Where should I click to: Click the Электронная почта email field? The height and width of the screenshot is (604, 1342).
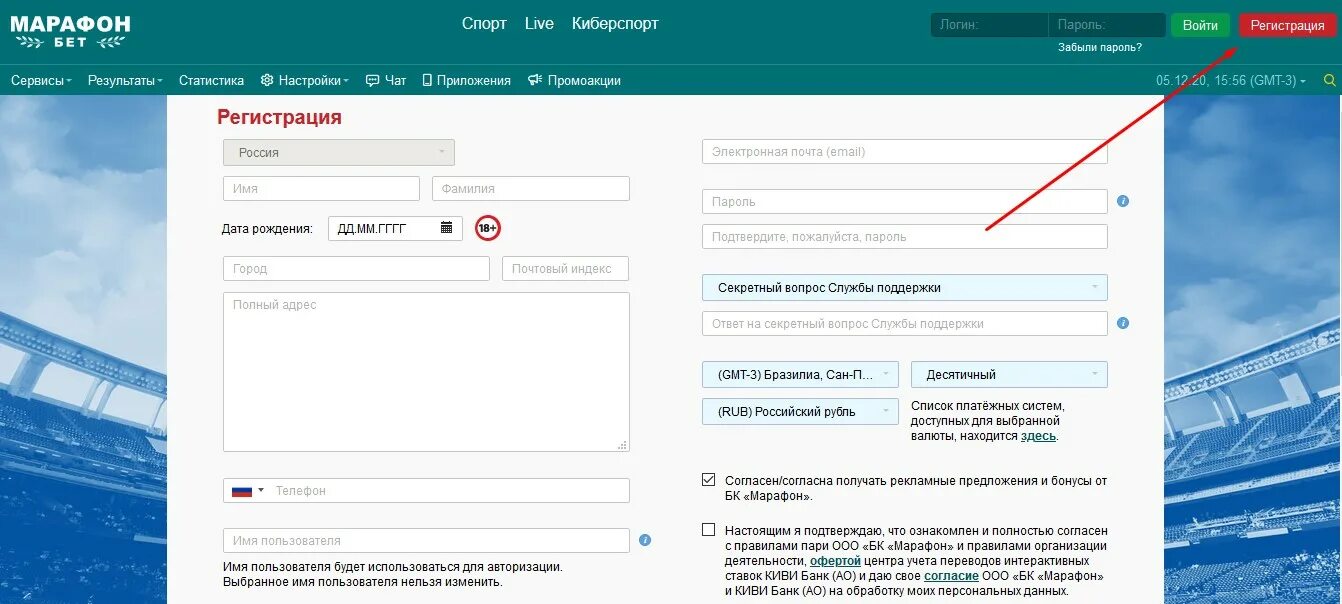(905, 152)
